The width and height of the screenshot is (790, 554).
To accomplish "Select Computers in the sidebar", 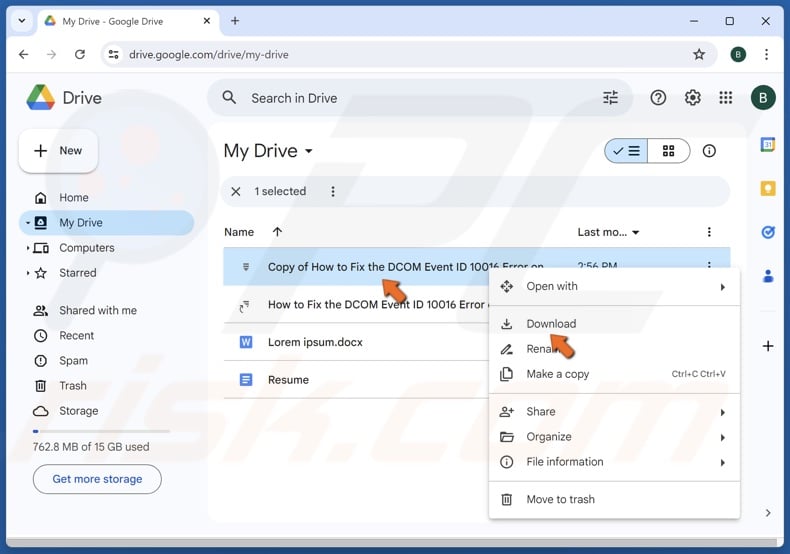I will tap(106, 248).
